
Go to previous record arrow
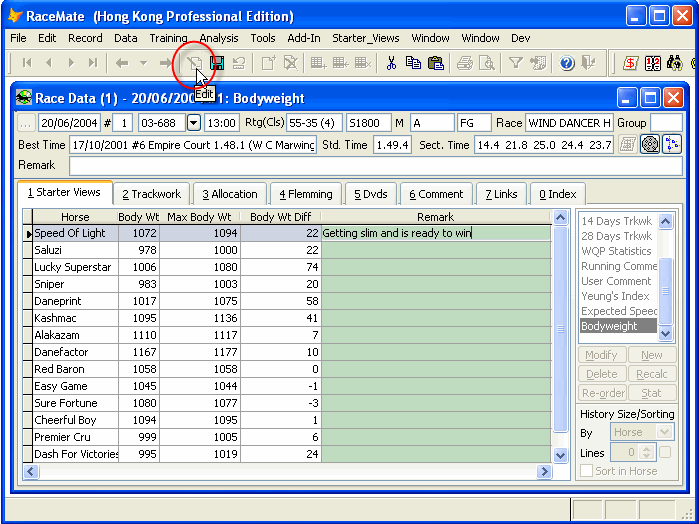click(49, 63)
